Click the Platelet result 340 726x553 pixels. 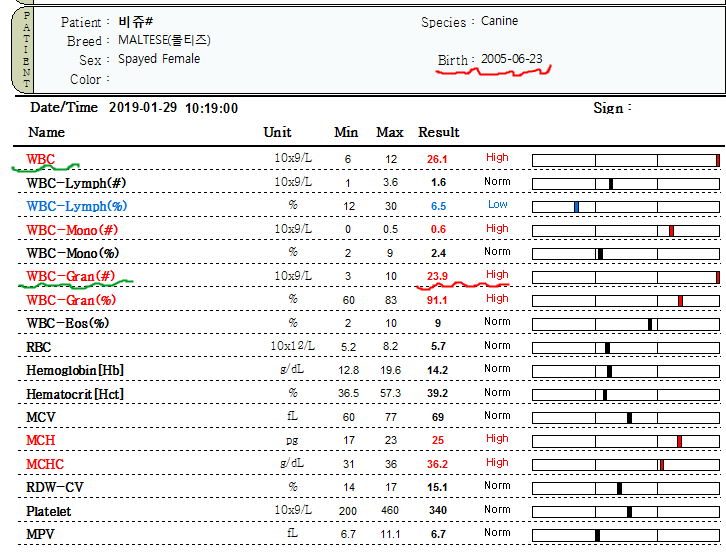pos(438,510)
